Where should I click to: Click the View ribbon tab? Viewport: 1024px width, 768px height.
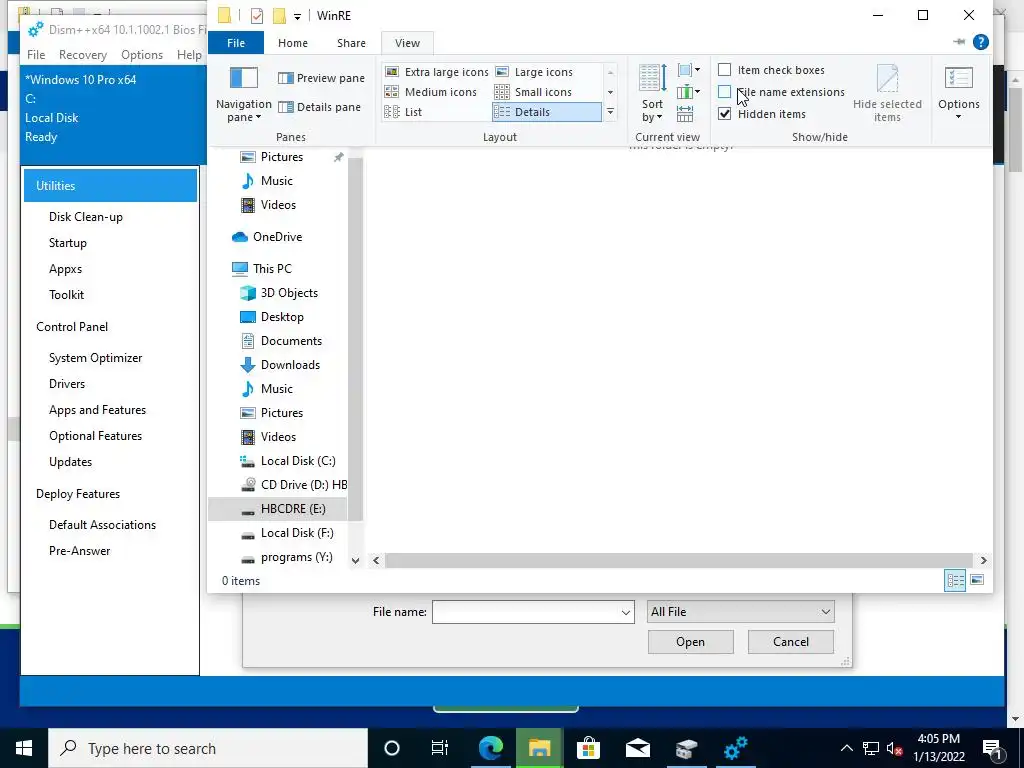pyautogui.click(x=407, y=43)
